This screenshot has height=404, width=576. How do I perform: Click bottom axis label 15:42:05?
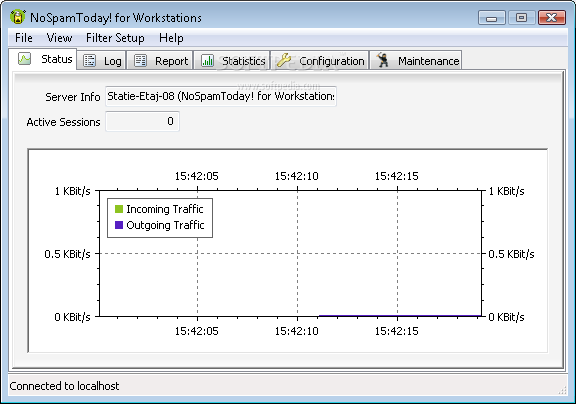pyautogui.click(x=197, y=331)
